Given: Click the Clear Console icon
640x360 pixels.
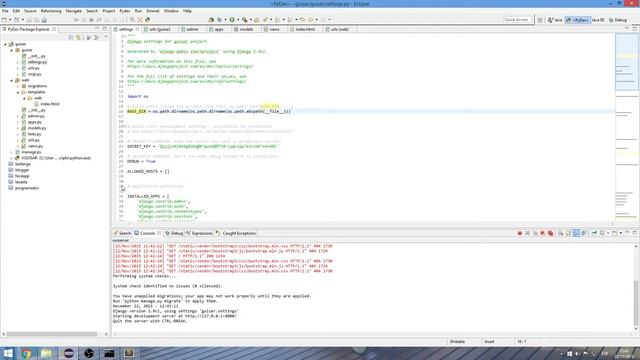Looking at the screenshot, I should click(x=560, y=233).
